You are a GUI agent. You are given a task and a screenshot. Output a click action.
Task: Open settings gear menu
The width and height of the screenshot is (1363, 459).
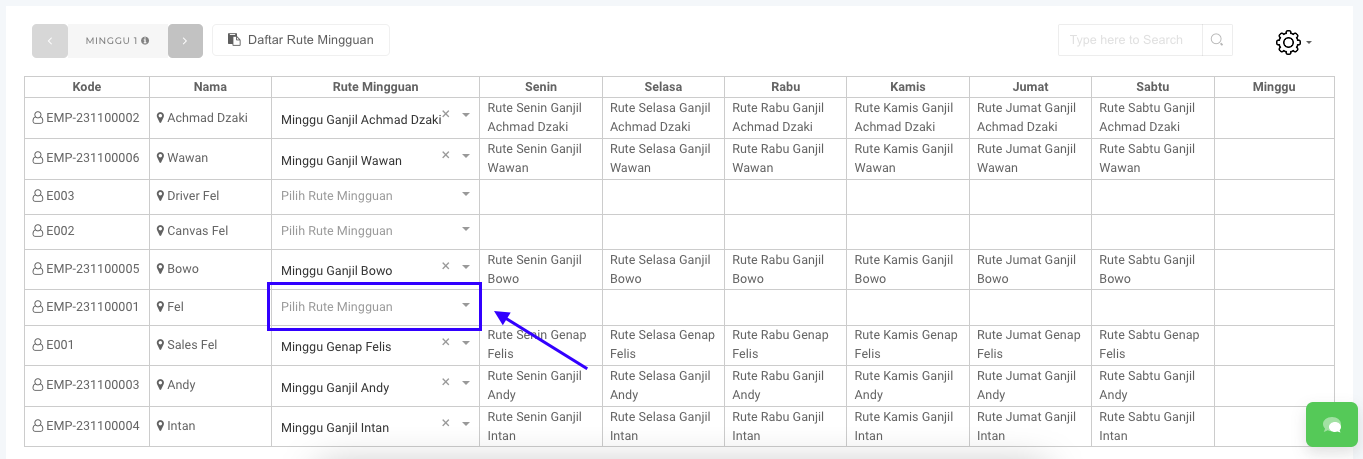1288,42
